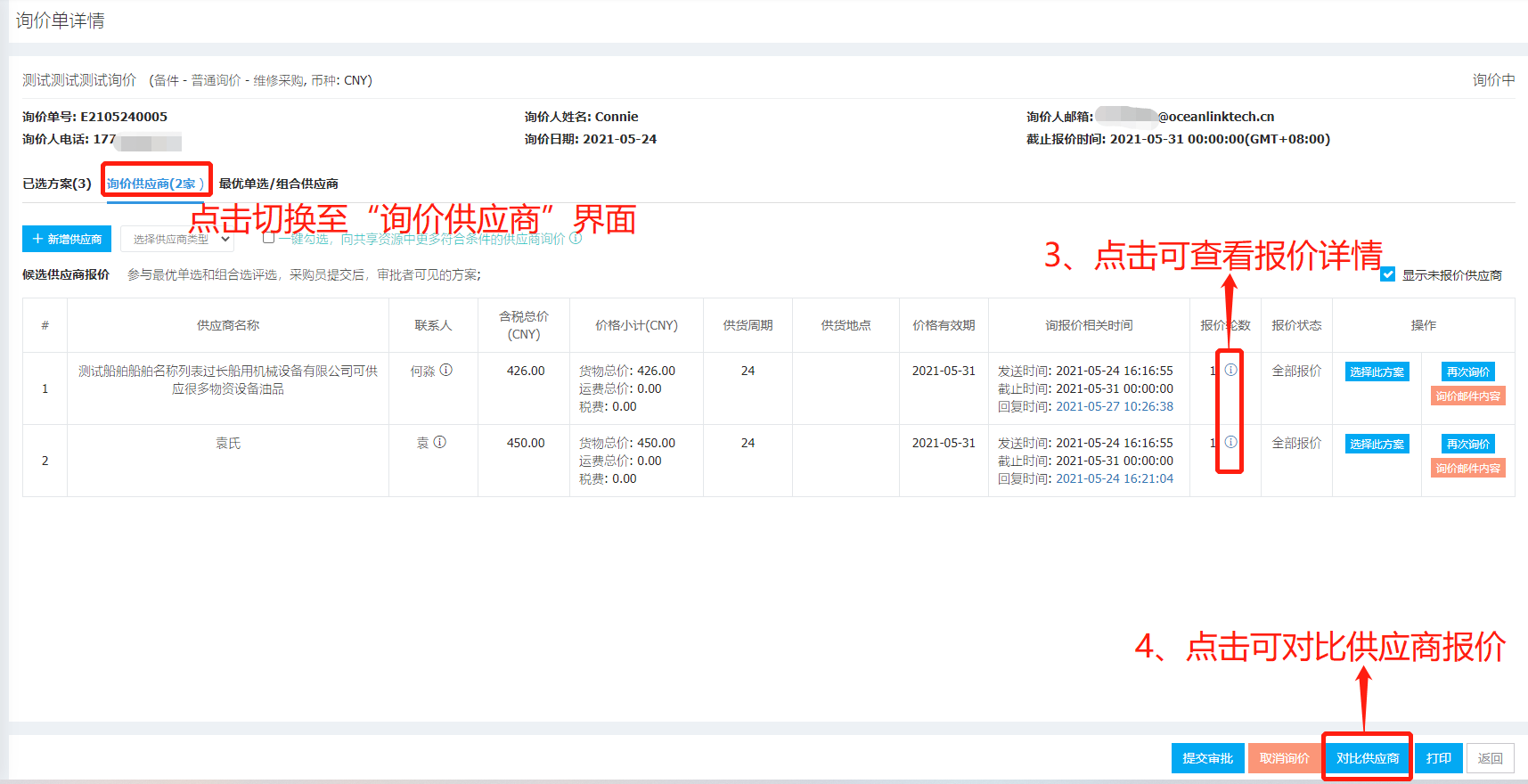Toggle 显示未报价供应商 checkbox
This screenshot has width=1528, height=784.
(1387, 274)
